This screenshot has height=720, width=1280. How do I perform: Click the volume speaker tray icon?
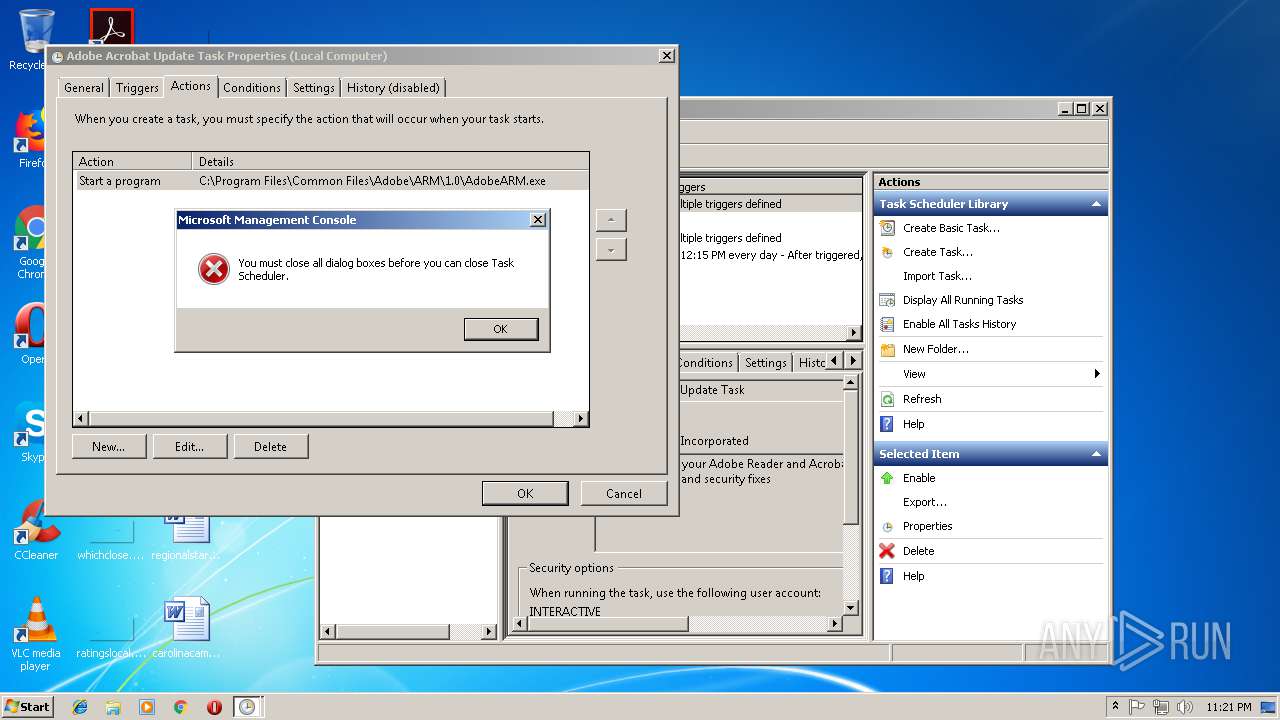(1183, 707)
